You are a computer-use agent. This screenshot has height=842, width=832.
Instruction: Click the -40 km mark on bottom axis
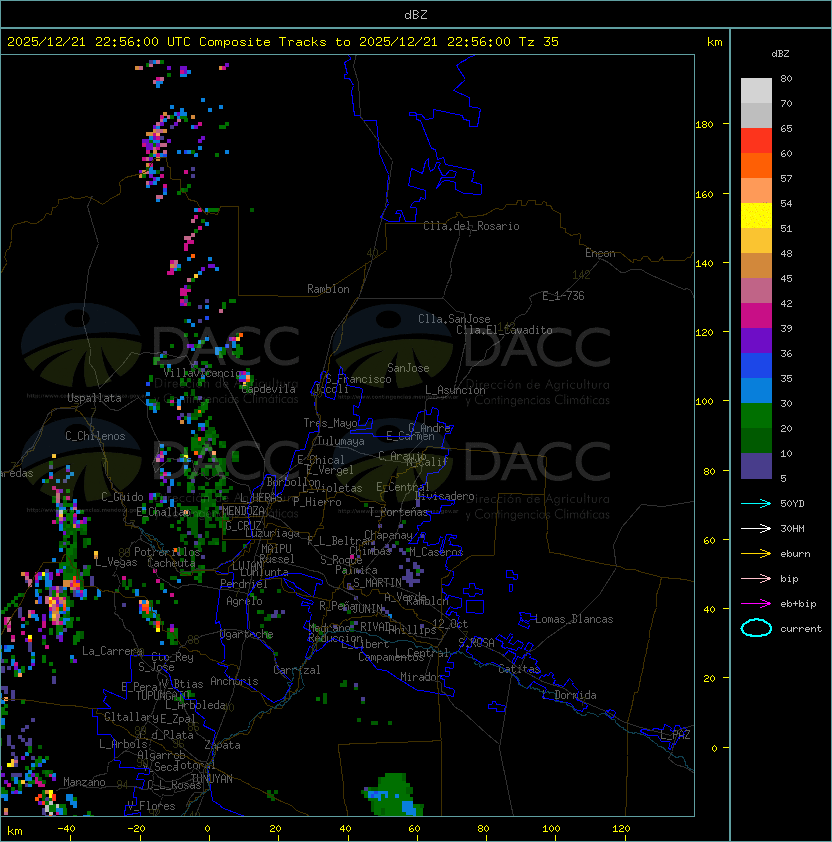[66, 829]
